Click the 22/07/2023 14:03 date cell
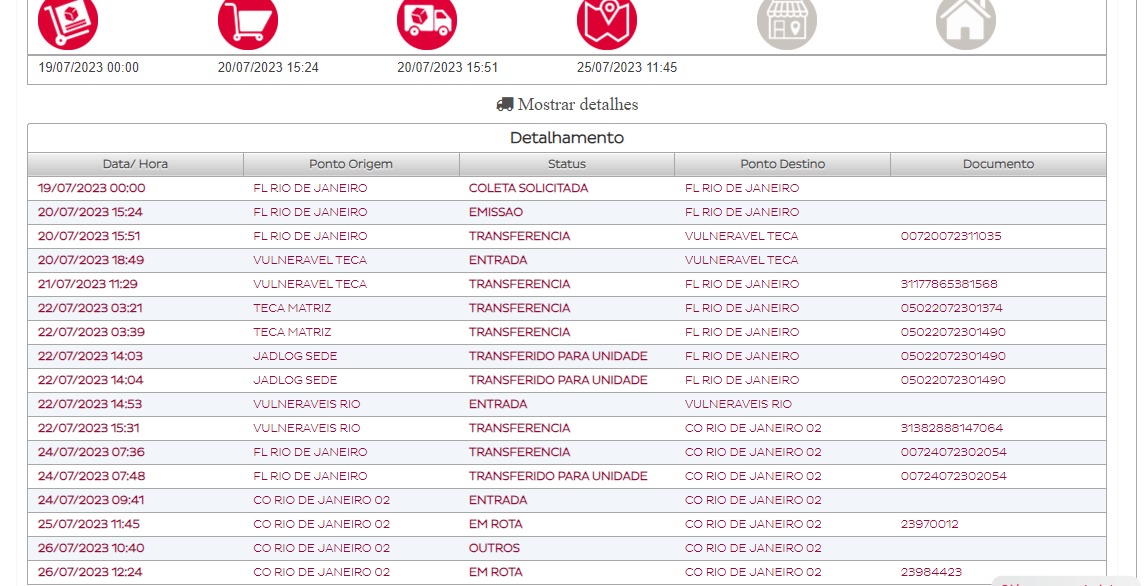The width and height of the screenshot is (1144, 586). coord(90,357)
